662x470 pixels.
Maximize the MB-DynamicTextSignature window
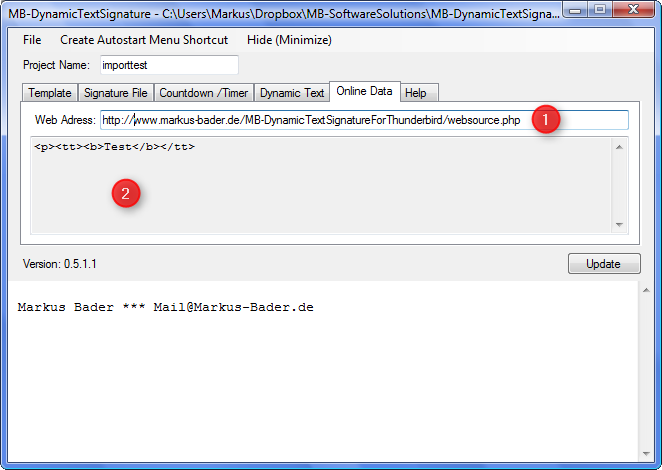(603, 10)
